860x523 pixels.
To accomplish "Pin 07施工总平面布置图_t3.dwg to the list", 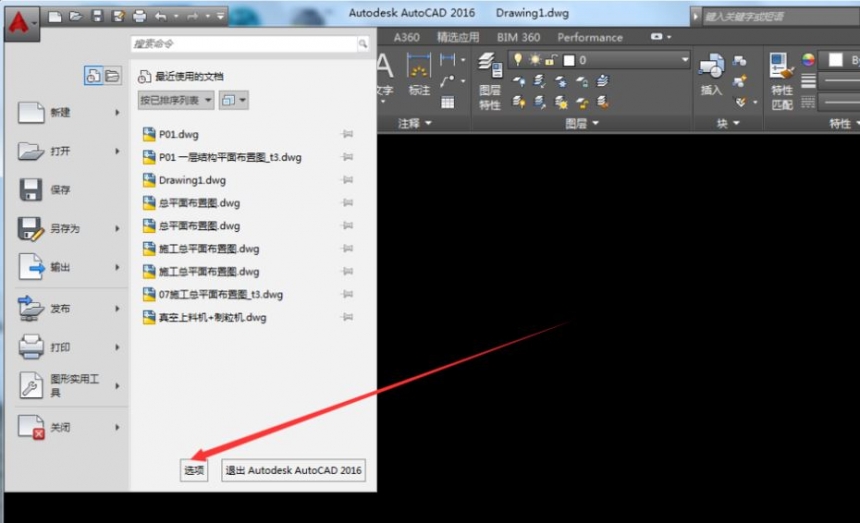I will pyautogui.click(x=347, y=294).
